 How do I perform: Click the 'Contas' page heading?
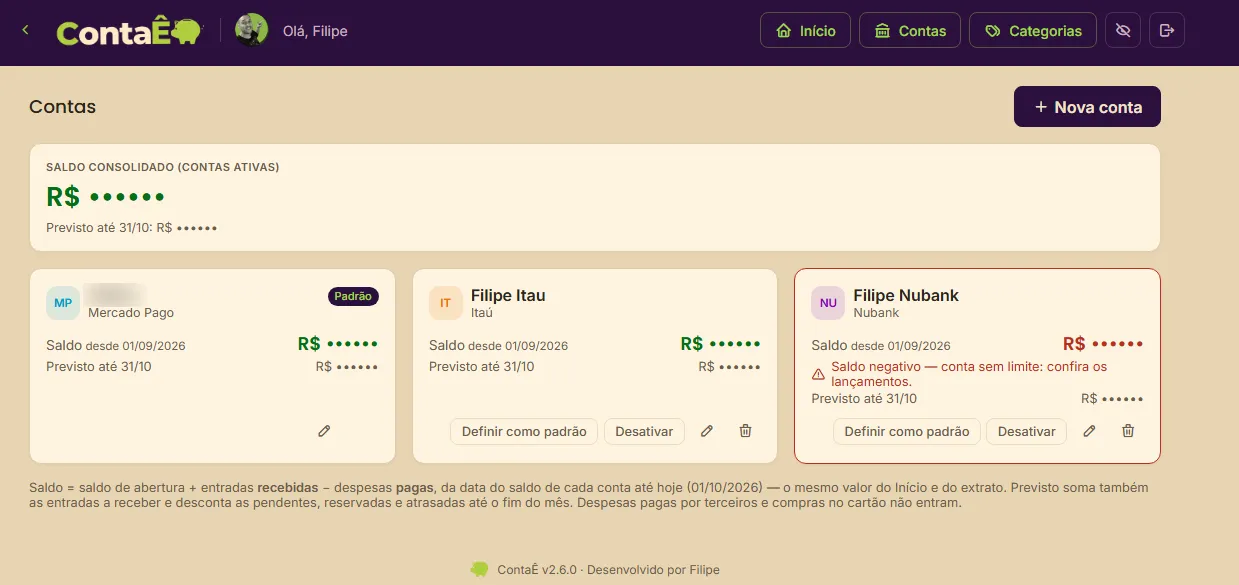(x=63, y=107)
